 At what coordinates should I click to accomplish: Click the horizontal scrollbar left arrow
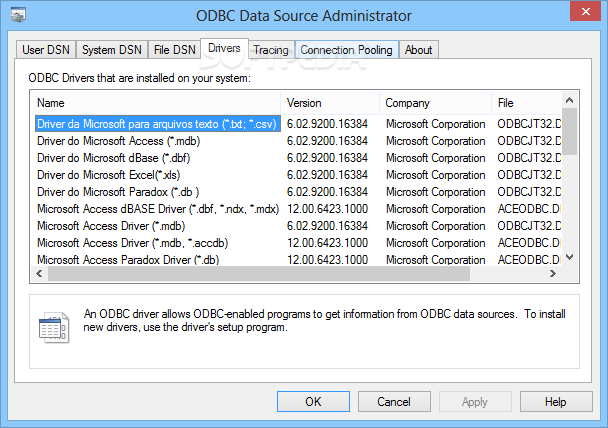coord(39,274)
